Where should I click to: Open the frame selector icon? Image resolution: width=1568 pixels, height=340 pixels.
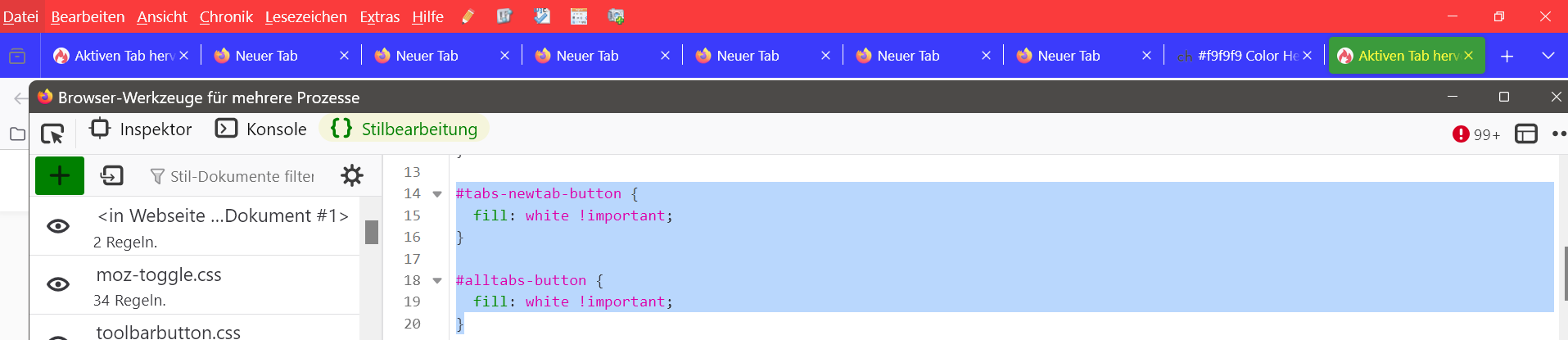point(1526,134)
